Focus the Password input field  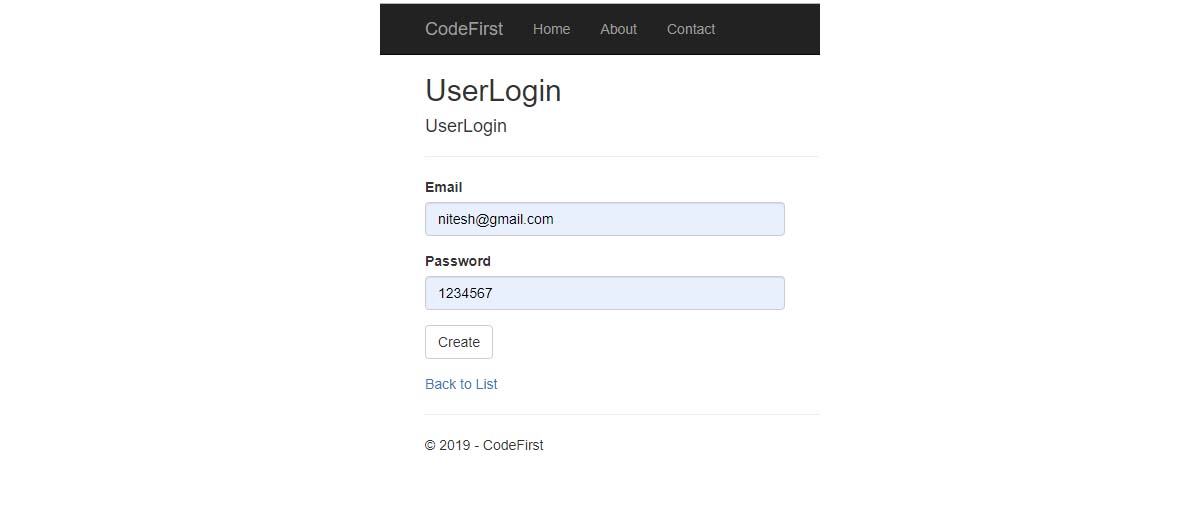605,293
